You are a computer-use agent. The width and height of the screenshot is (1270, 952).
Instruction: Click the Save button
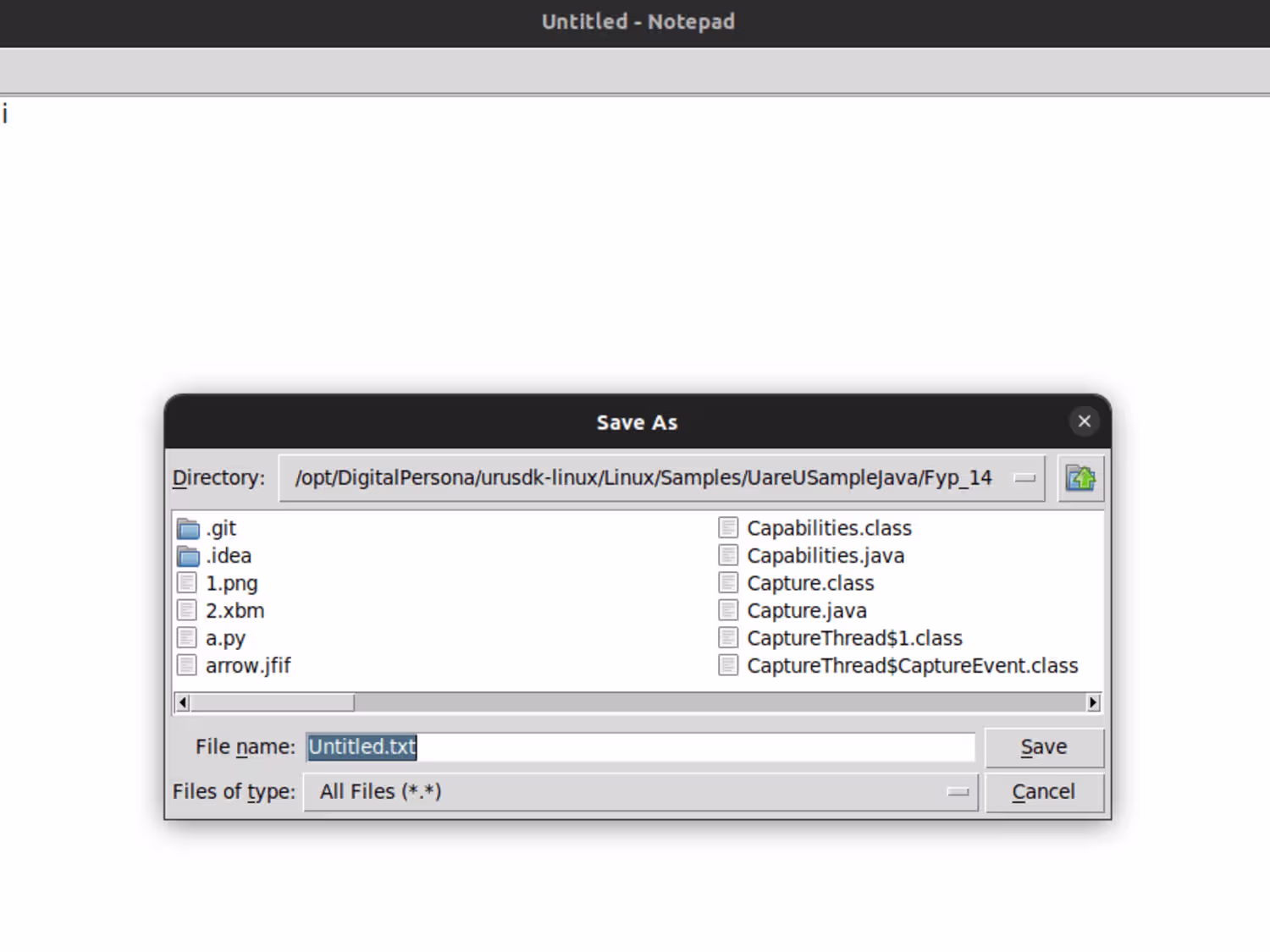pyautogui.click(x=1044, y=747)
